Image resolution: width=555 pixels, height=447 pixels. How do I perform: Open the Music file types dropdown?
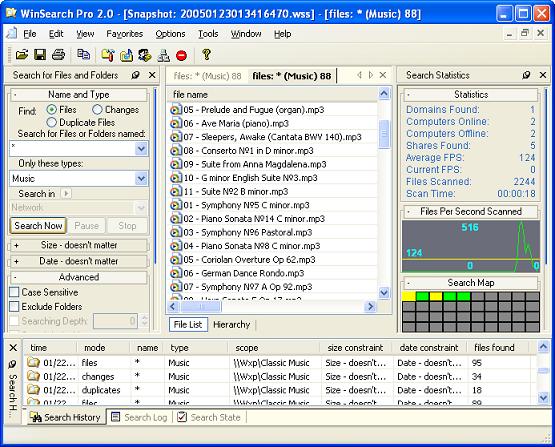click(141, 178)
